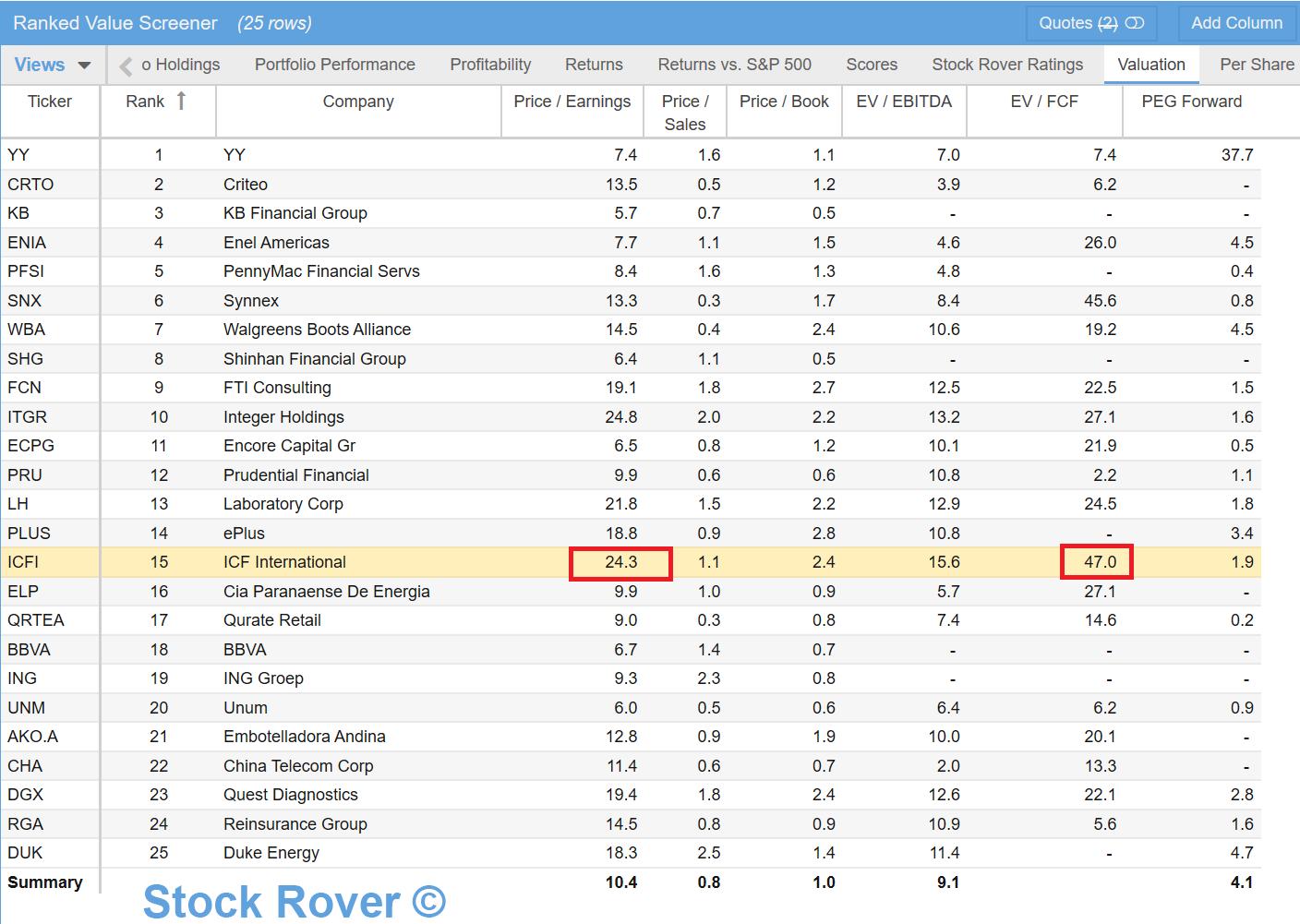The image size is (1300, 924).
Task: Switch to the Profitability tab
Action: pos(490,65)
